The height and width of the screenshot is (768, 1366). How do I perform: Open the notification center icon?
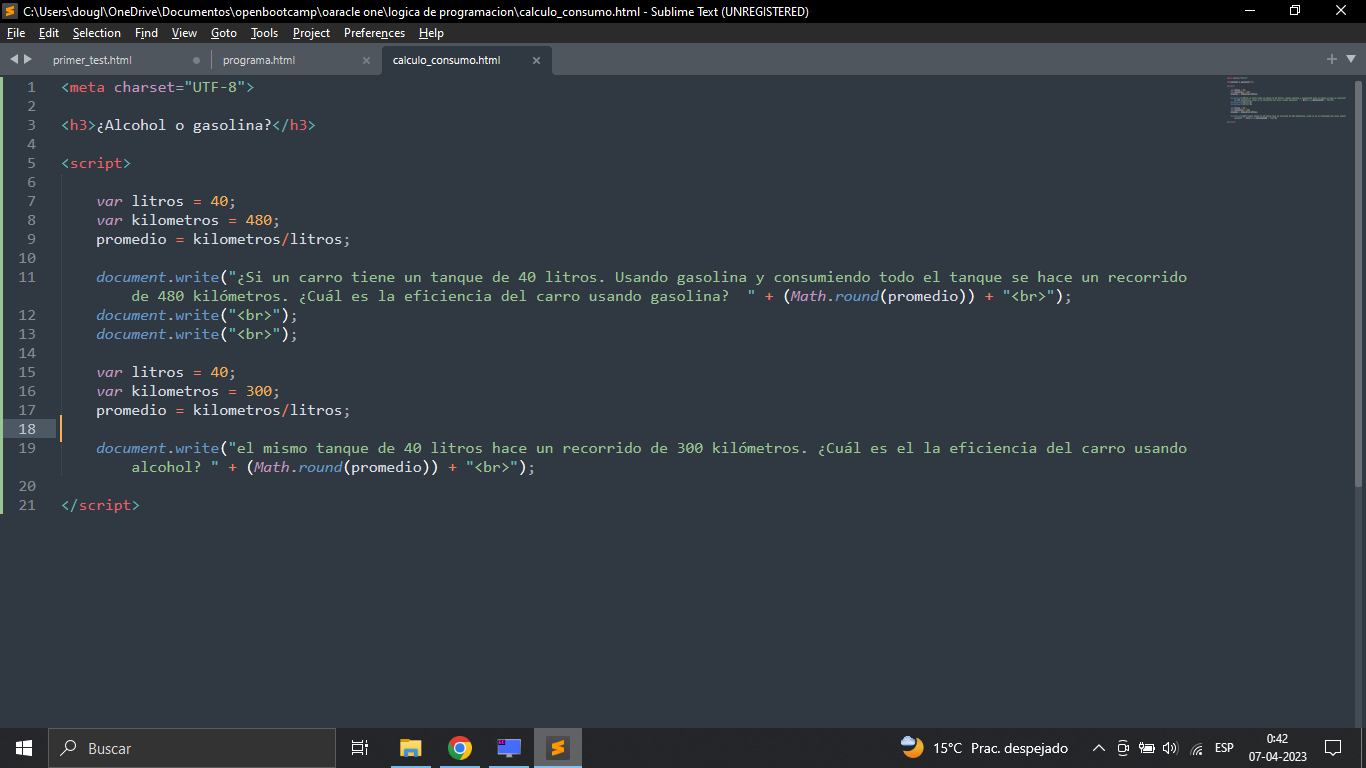[1333, 748]
